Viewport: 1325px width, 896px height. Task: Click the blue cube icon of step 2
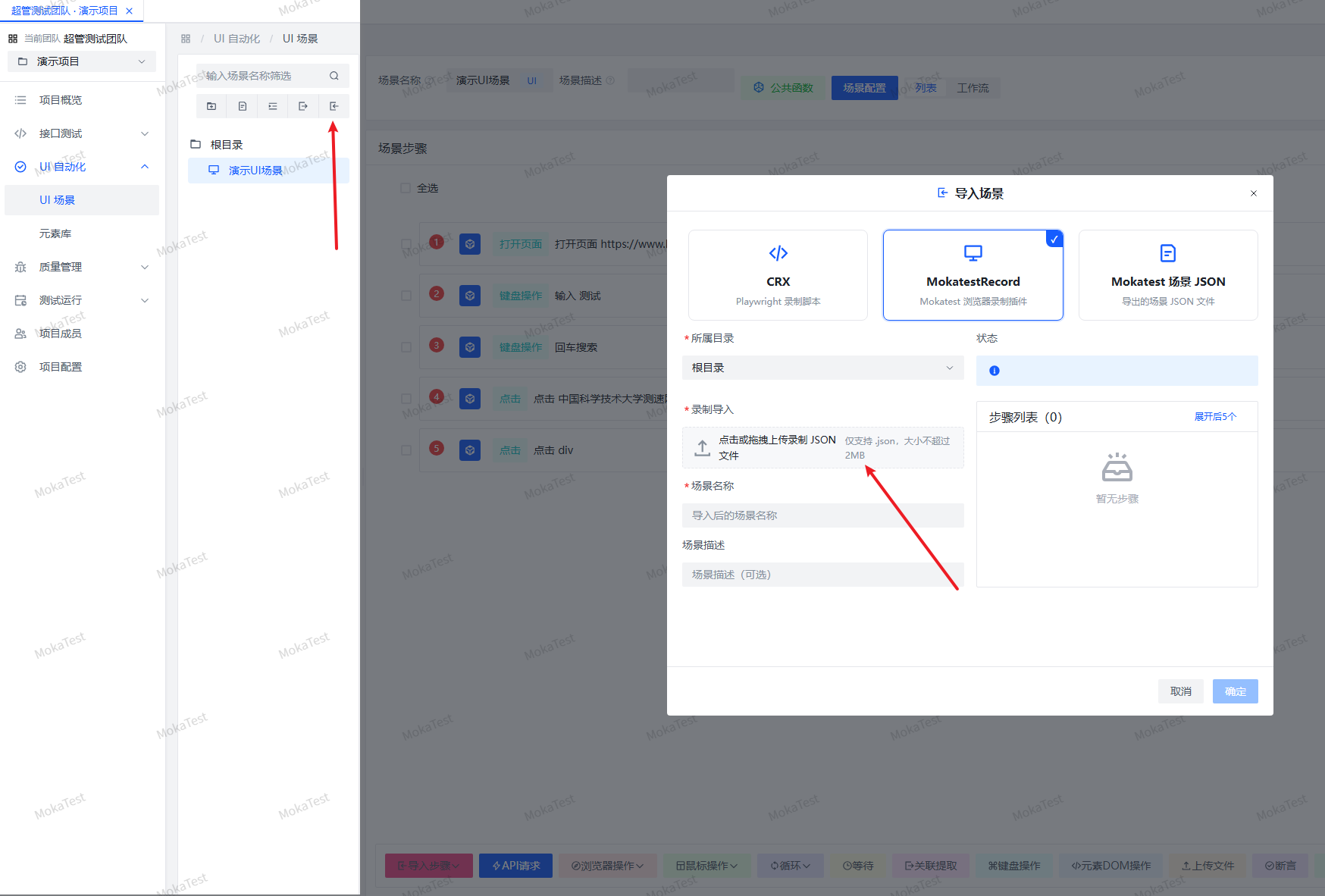tap(470, 296)
